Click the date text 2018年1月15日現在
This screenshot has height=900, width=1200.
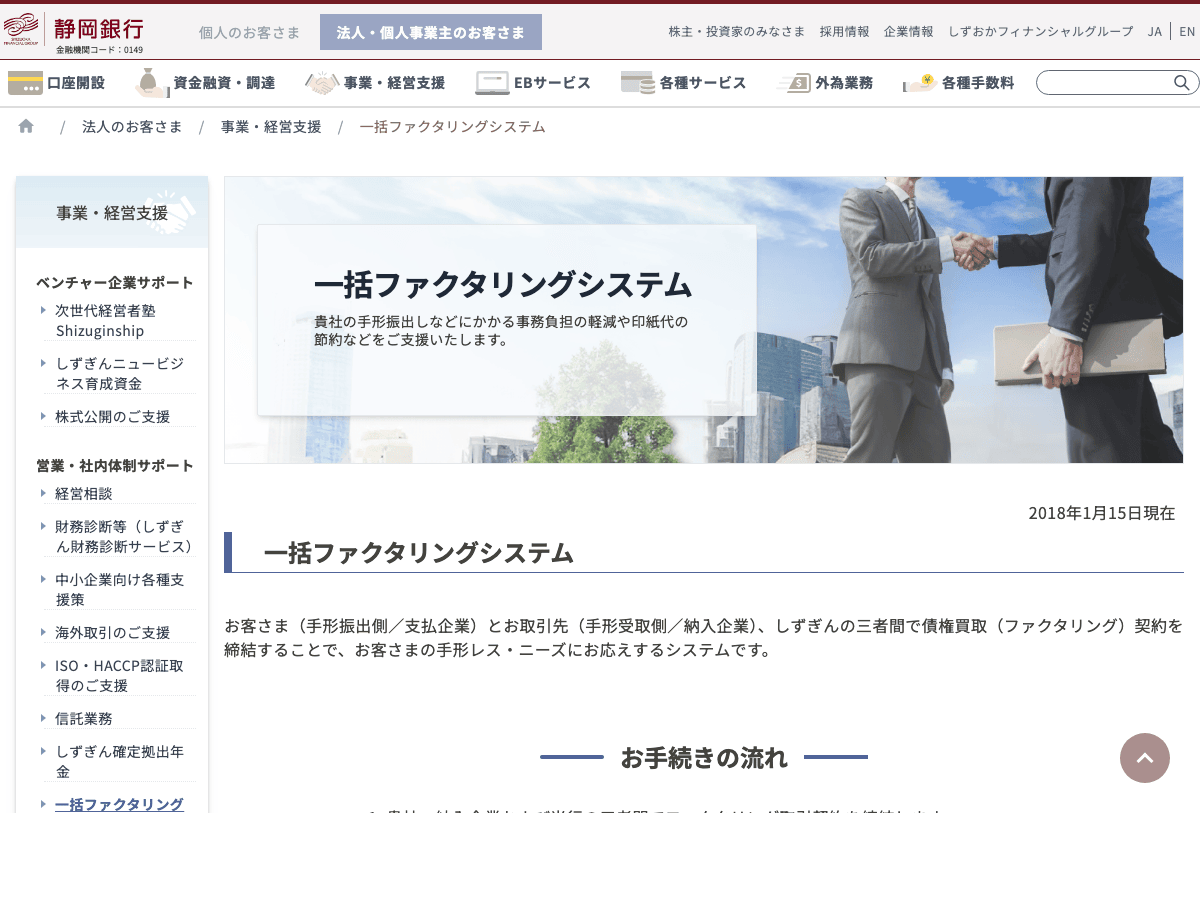point(1101,513)
